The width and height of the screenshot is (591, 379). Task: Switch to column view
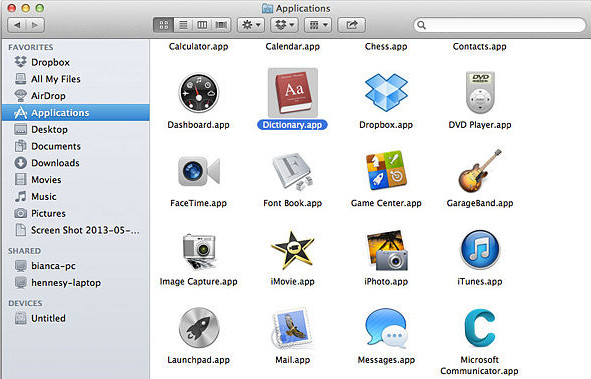tap(202, 25)
